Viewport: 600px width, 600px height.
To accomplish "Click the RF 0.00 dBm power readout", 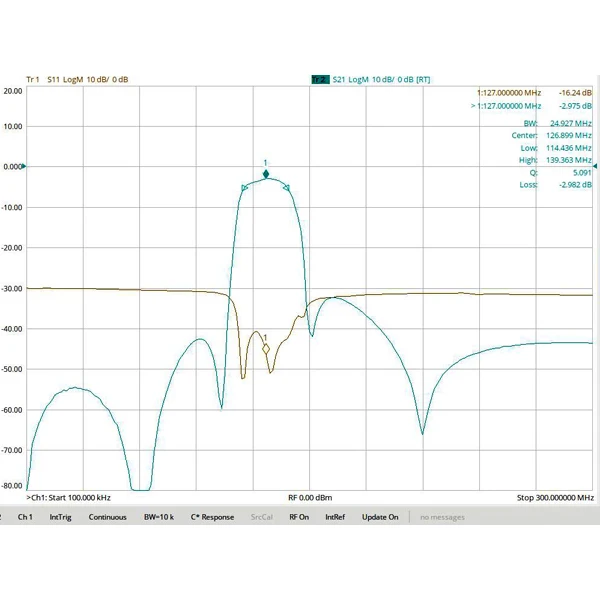I will pos(310,497).
